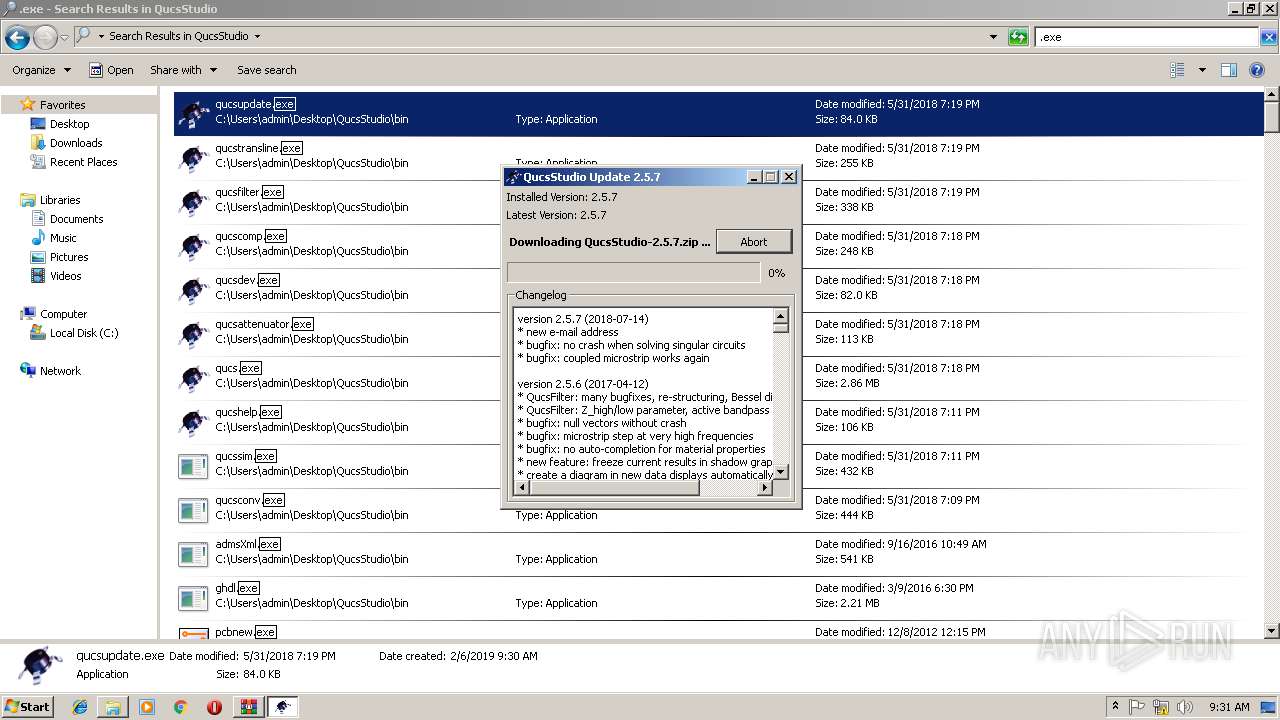Open Google Chrome from the taskbar
The height and width of the screenshot is (720, 1280).
[x=180, y=707]
